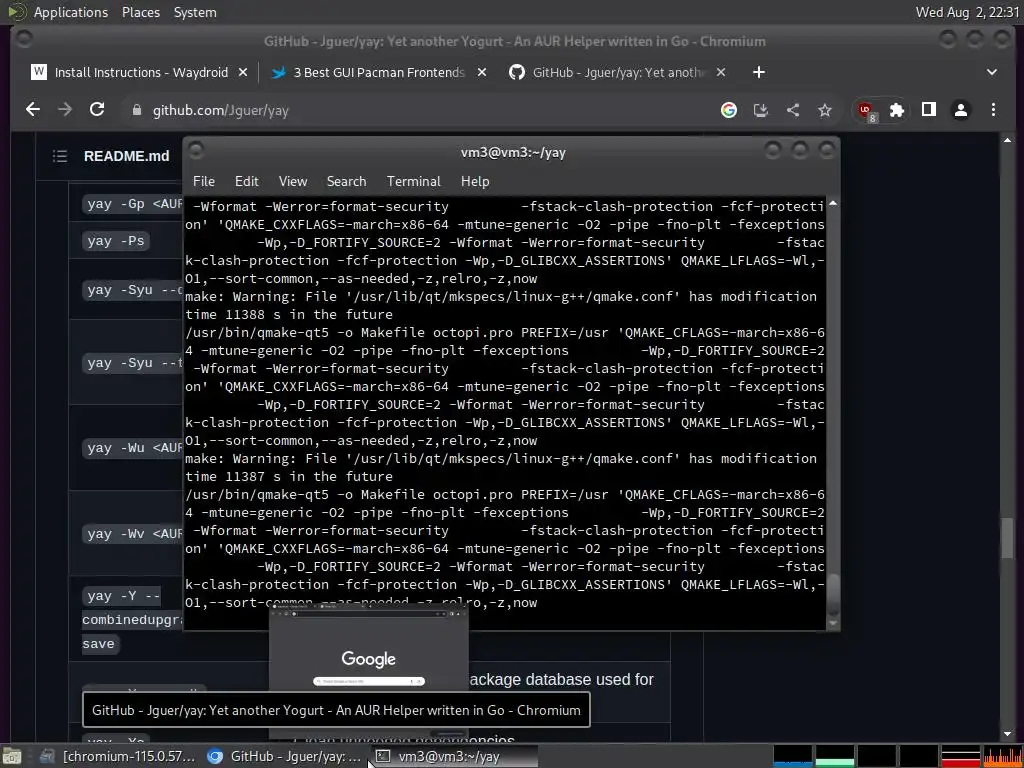
Task: Click the terminal window menu button at title bar left
Action: 196,151
